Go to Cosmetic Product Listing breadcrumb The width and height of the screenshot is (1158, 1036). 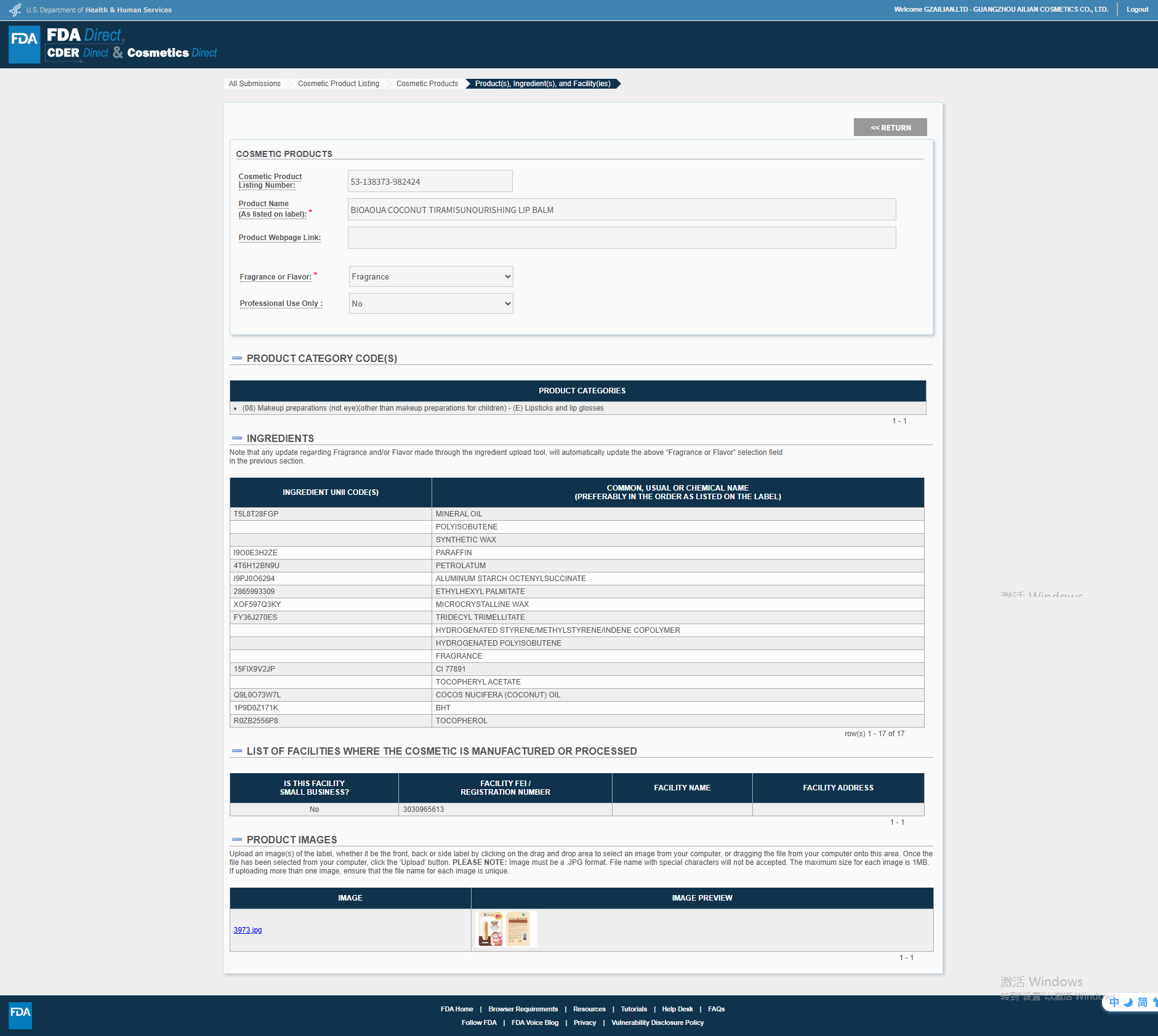tap(338, 84)
